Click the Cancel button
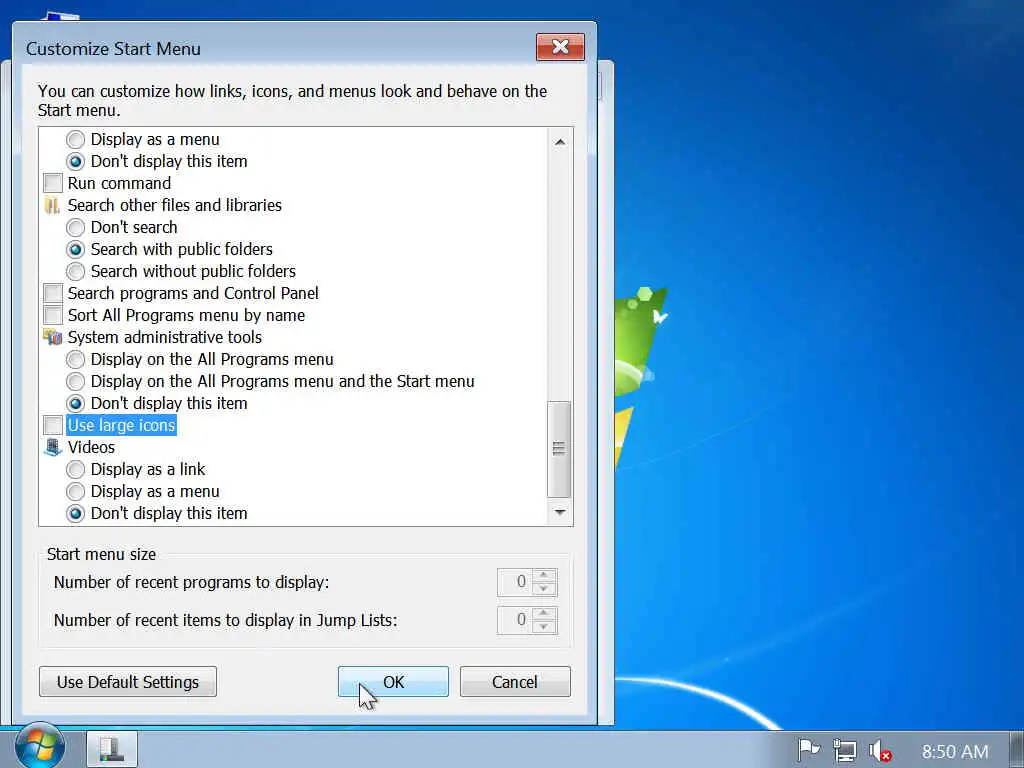 coord(515,682)
